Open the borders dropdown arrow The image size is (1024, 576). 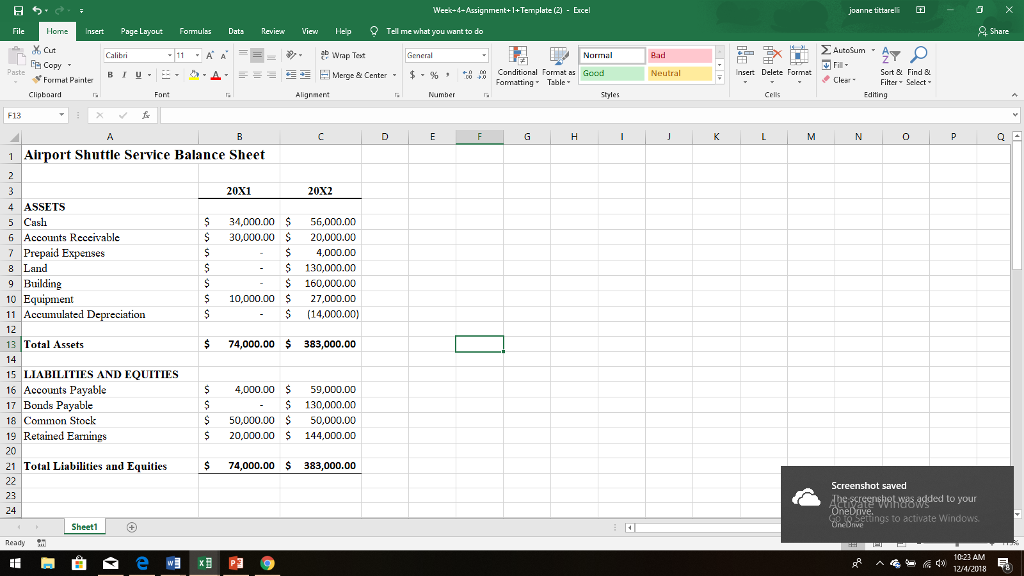176,75
